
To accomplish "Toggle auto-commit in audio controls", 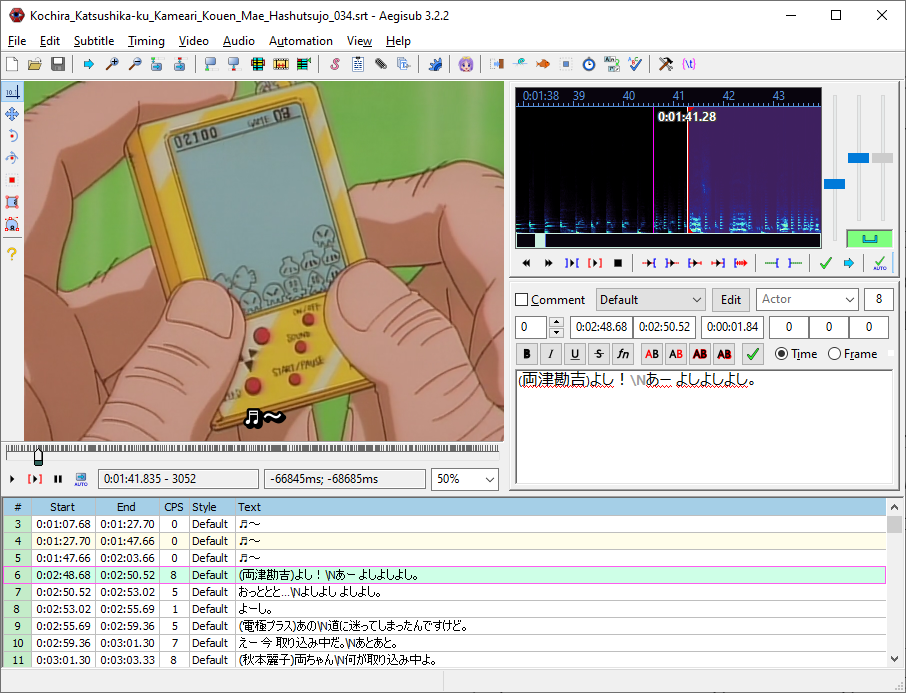I will [879, 263].
